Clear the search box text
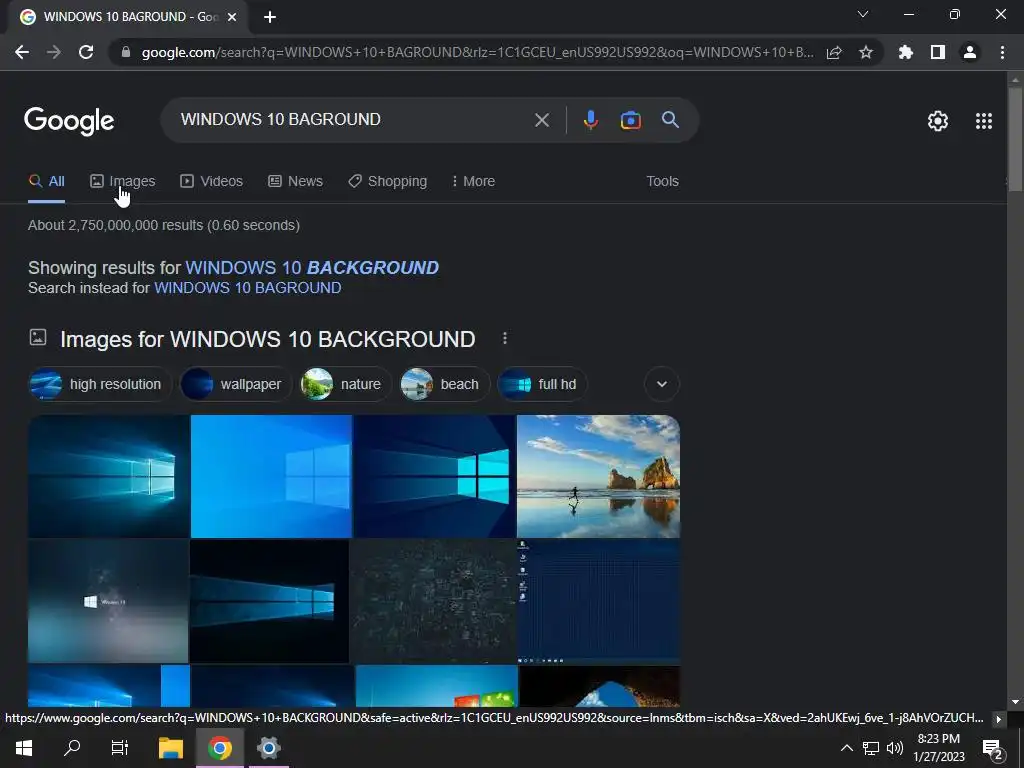Screen dimensions: 1024x768 coord(542,120)
